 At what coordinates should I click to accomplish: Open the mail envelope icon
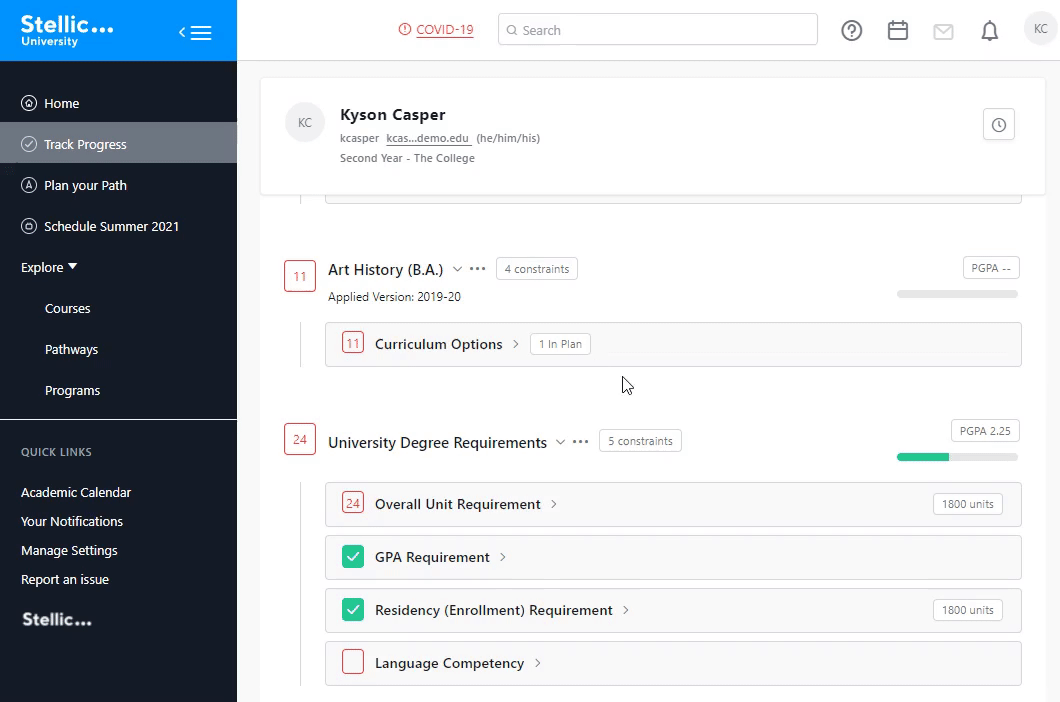[x=943, y=32]
